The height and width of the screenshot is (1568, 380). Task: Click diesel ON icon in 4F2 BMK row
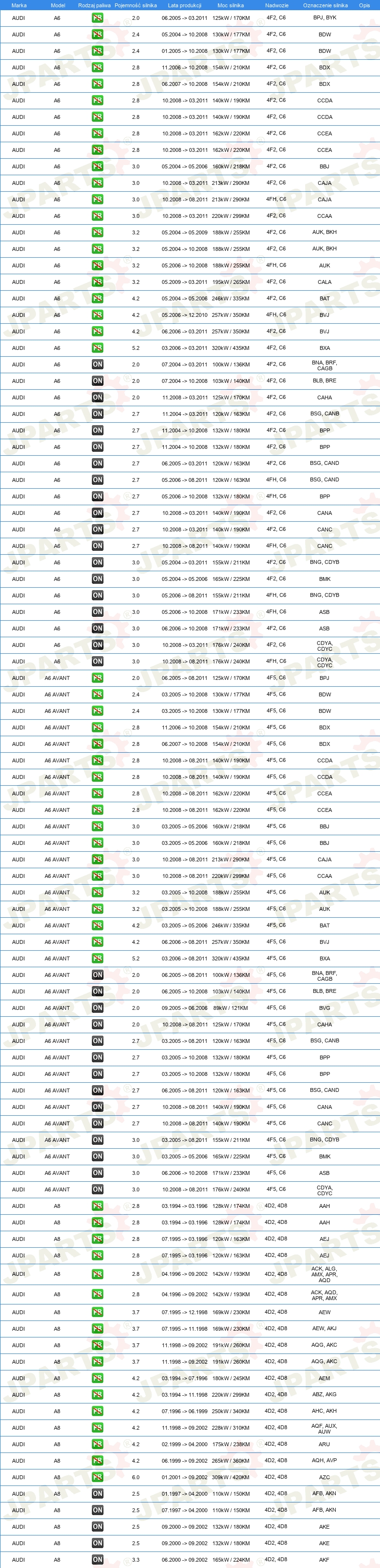click(x=98, y=579)
